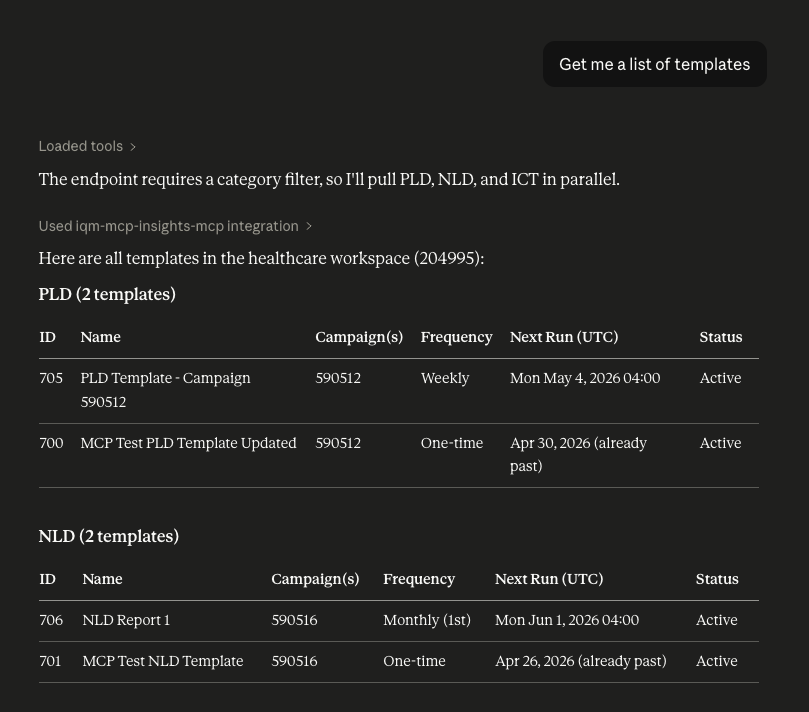The width and height of the screenshot is (809, 712).
Task: Click the campaign cell 590512 in row 700
Action: click(338, 443)
